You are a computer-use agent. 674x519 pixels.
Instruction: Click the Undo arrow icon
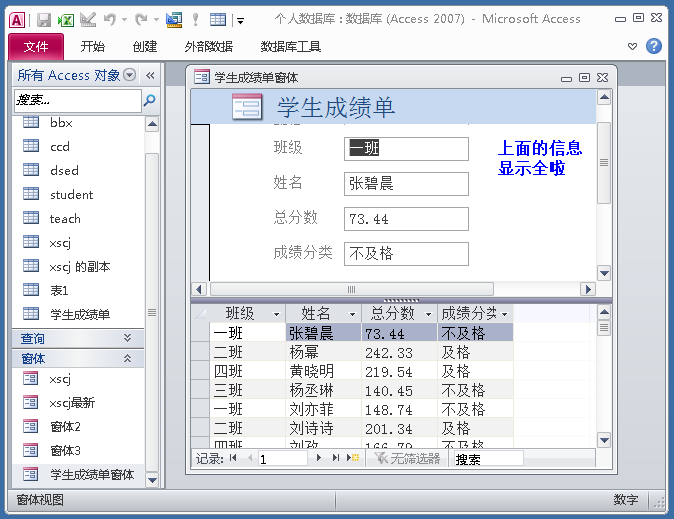coord(110,19)
